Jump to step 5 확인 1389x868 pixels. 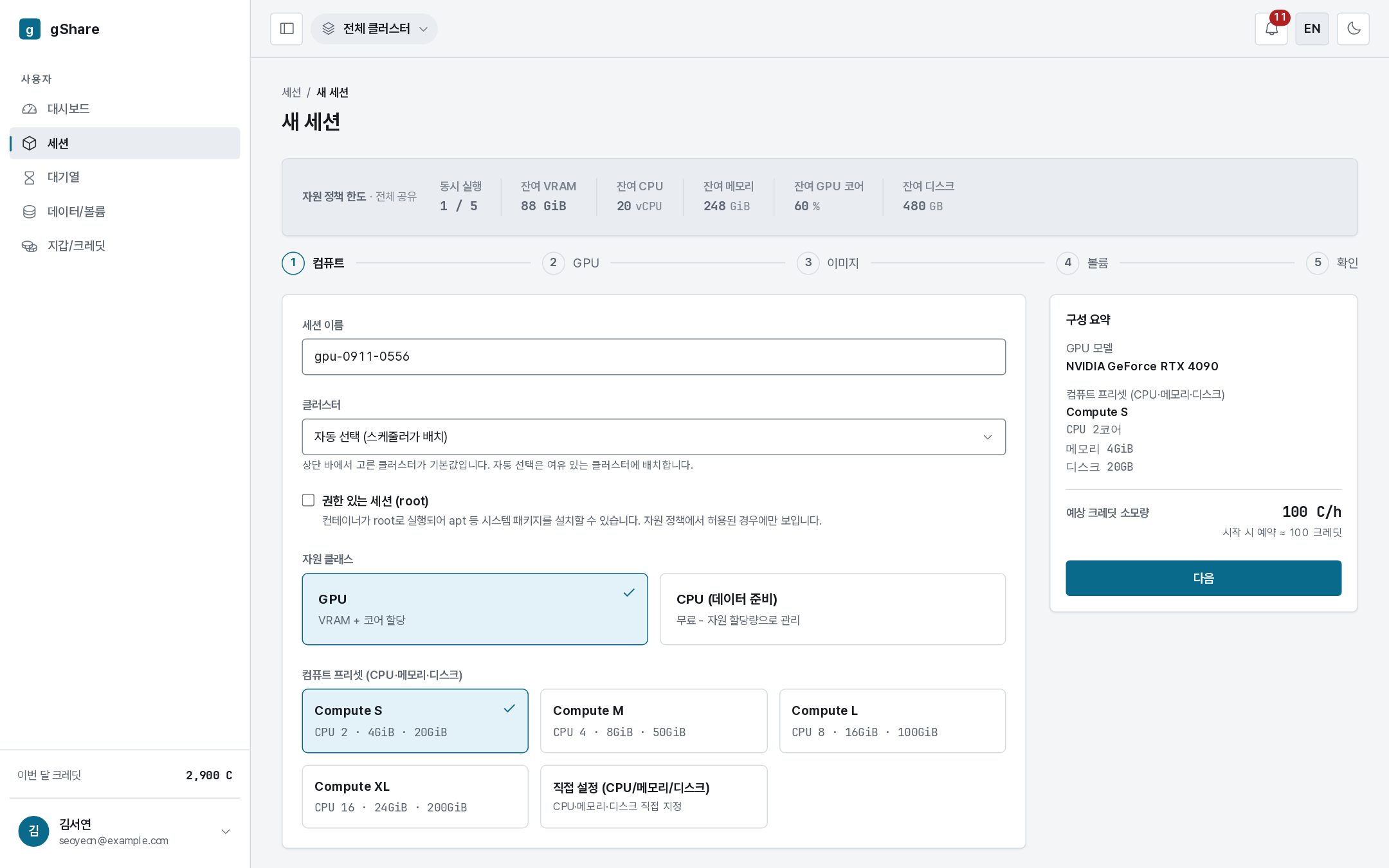pyautogui.click(x=1332, y=263)
